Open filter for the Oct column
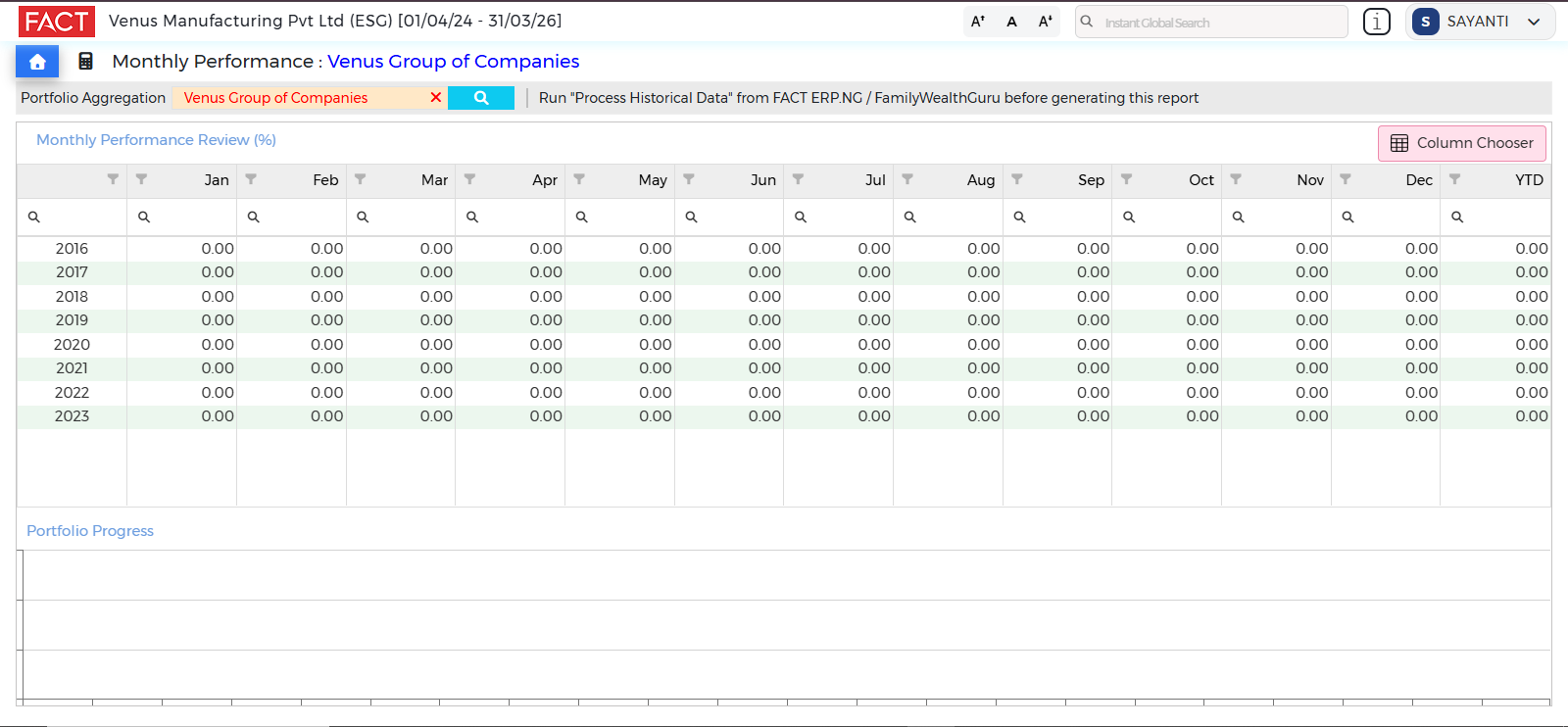 tap(1126, 179)
